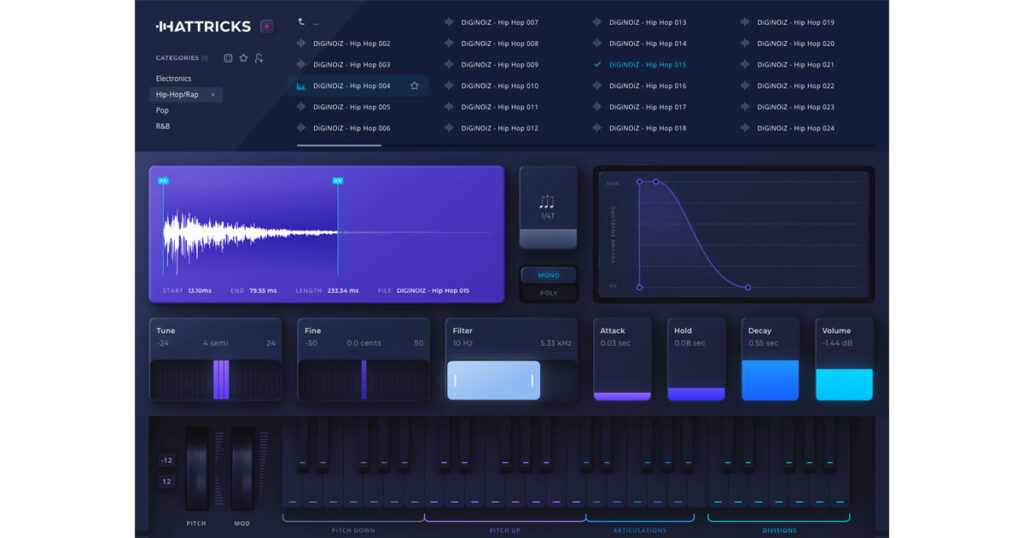Favorite DiGiNOiZ - Hip Hop 004 with its star

tap(414, 86)
